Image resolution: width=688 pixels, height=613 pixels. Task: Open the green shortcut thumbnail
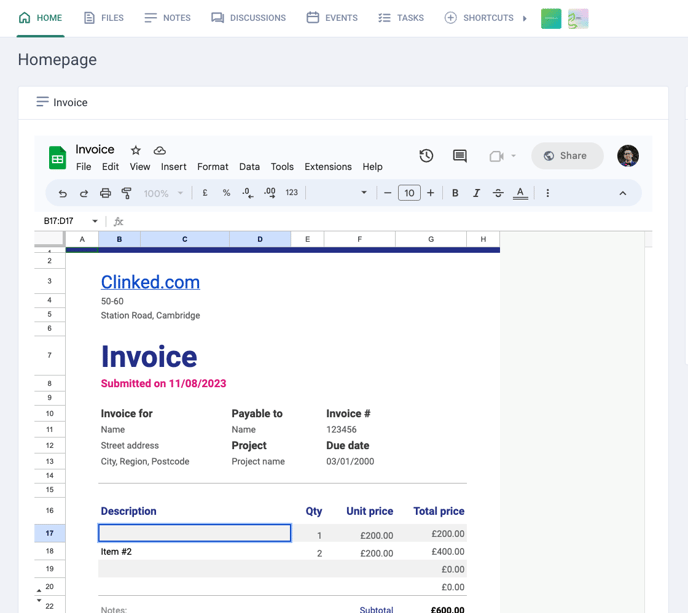[x=551, y=19]
